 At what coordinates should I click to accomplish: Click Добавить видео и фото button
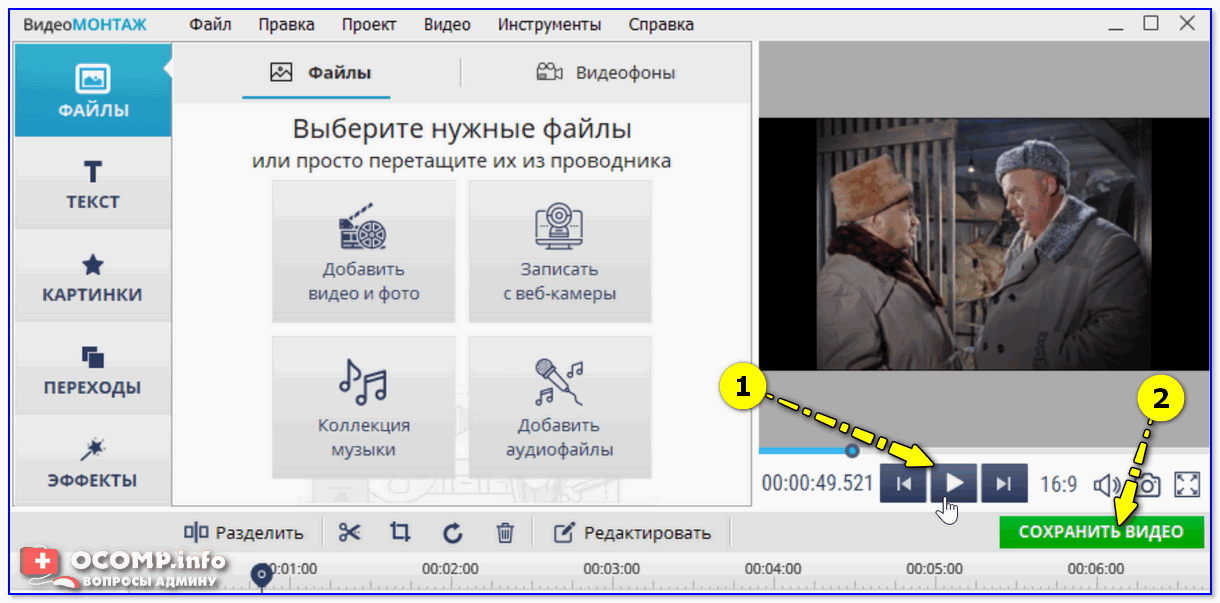click(363, 251)
